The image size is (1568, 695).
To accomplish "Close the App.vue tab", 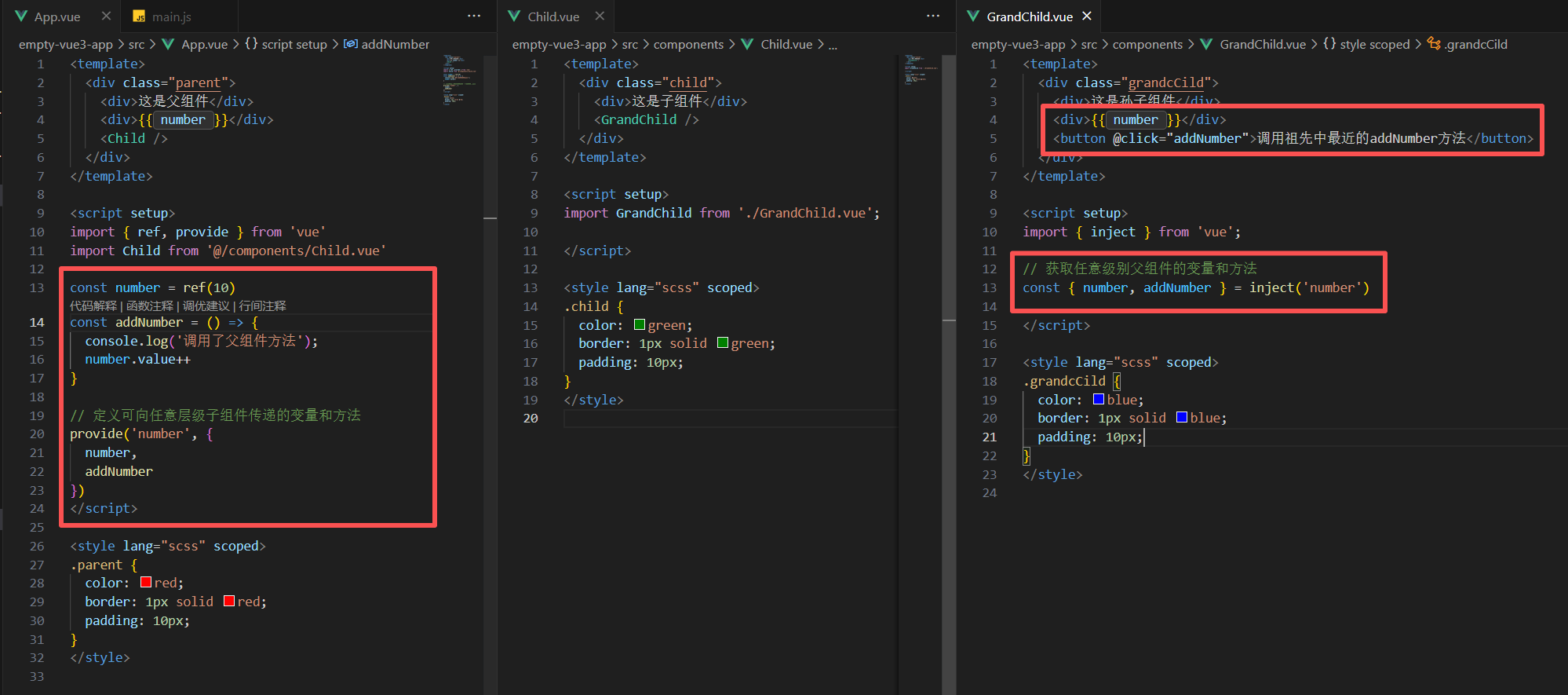I will tap(106, 16).
